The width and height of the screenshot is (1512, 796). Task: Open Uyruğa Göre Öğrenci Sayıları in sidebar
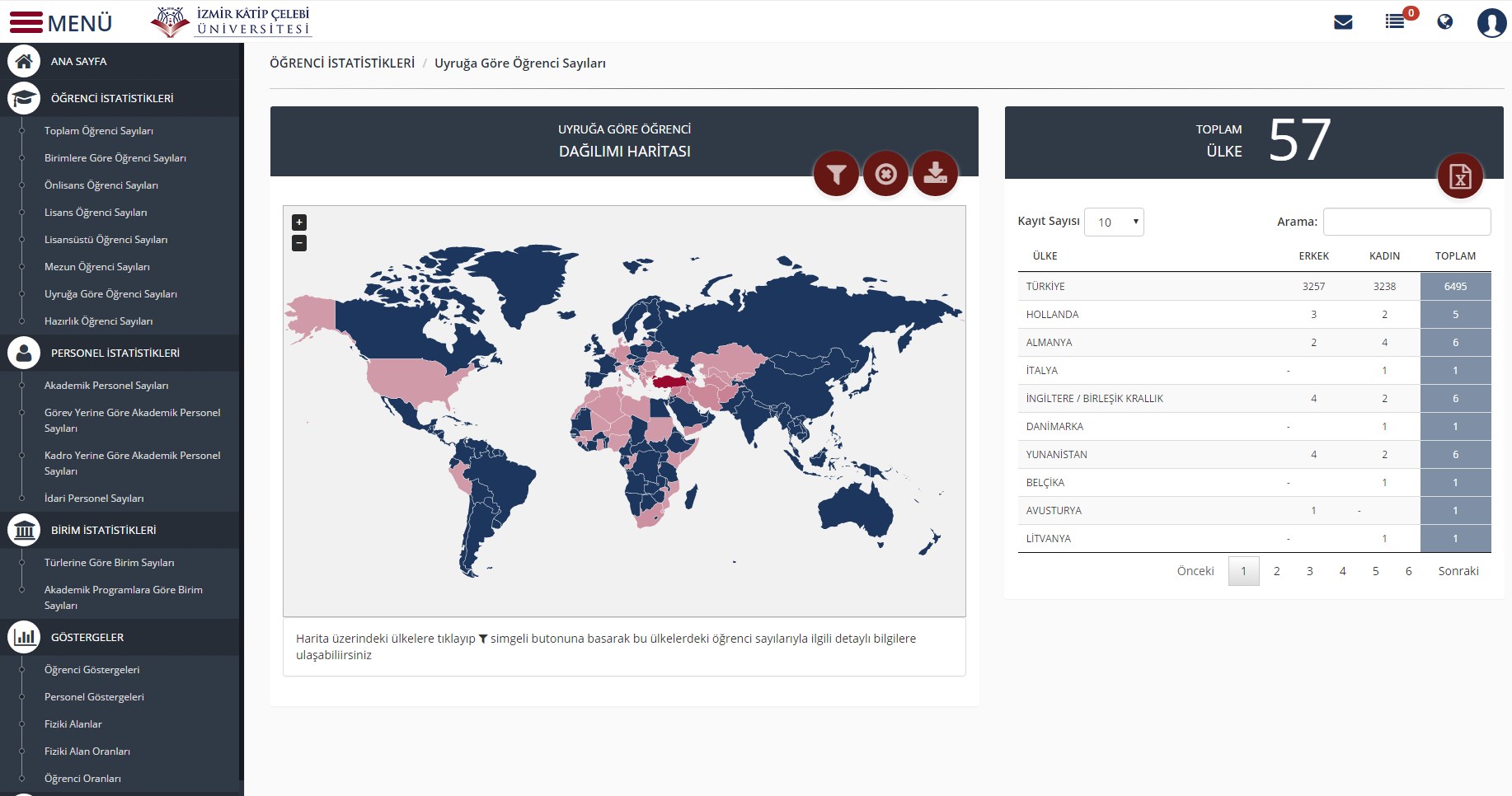tap(110, 294)
